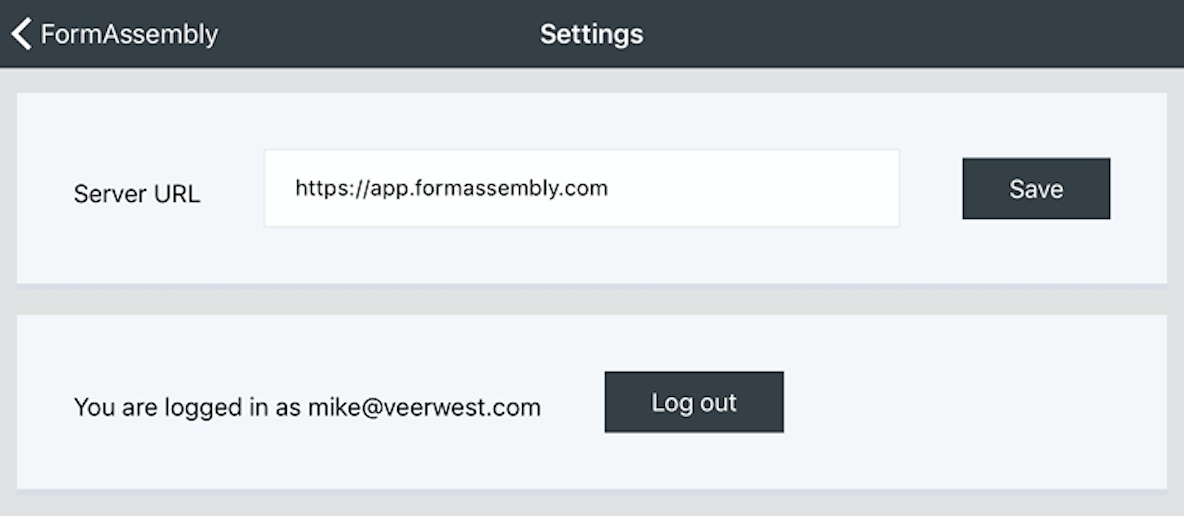
Task: Tap the back chevron arrow icon
Action: point(20,34)
